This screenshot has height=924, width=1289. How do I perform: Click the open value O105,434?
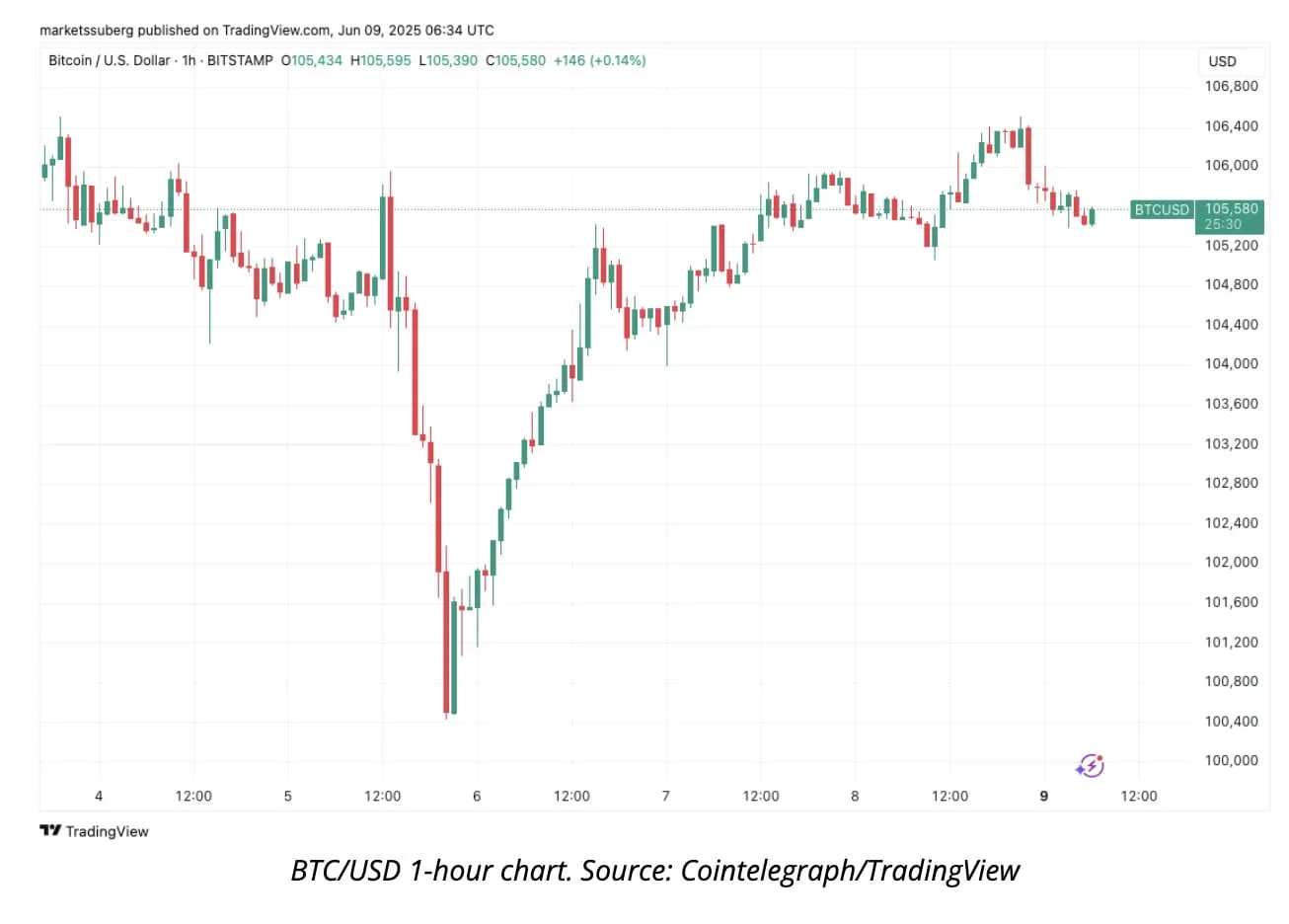[x=312, y=60]
